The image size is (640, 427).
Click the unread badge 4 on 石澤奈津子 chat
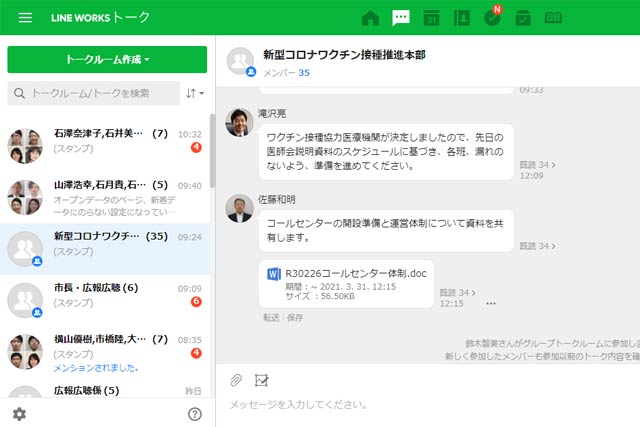tap(196, 147)
